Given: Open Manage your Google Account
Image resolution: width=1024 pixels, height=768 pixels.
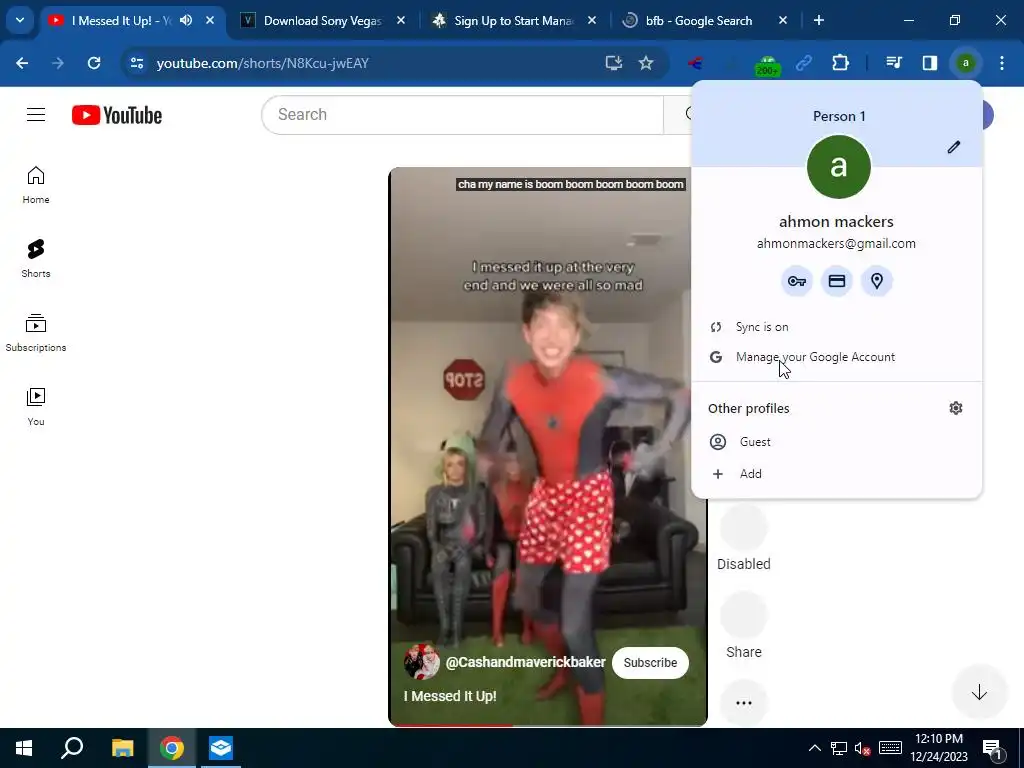Looking at the screenshot, I should click(837, 357).
